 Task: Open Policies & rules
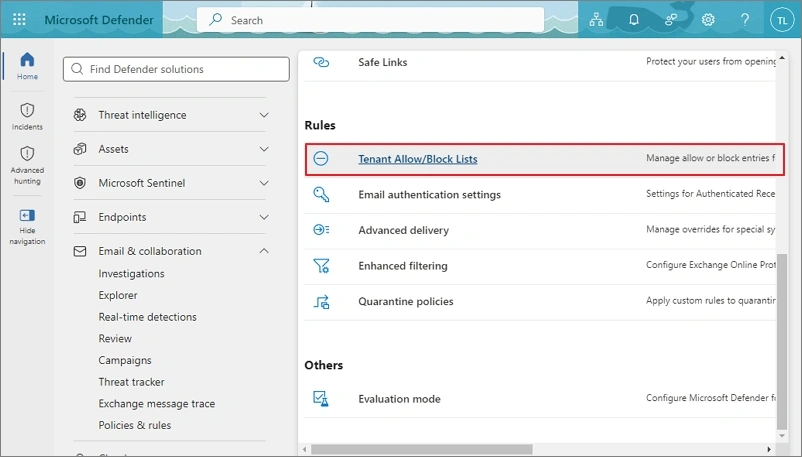point(135,425)
